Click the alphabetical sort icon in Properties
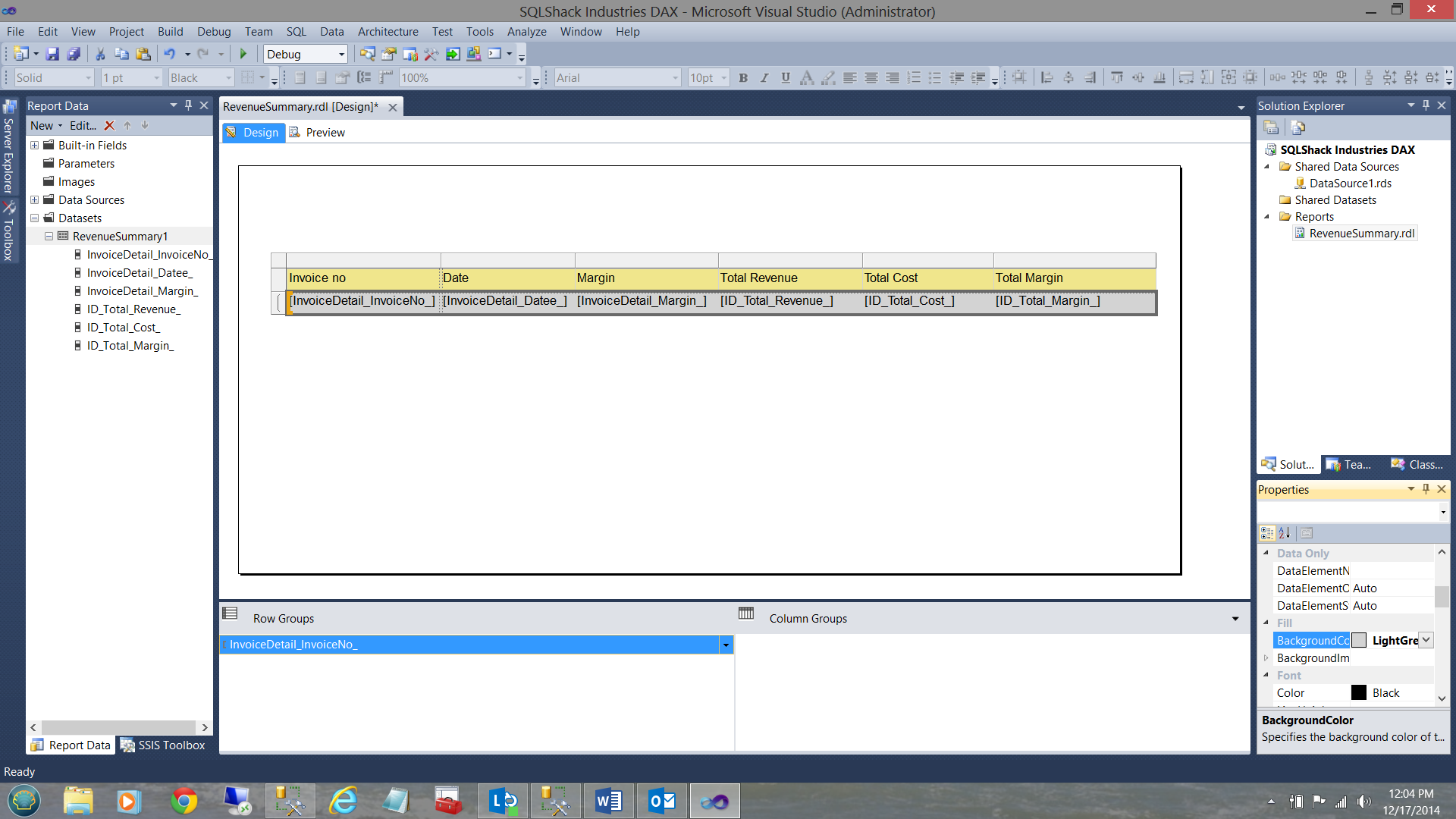 pyautogui.click(x=1284, y=533)
